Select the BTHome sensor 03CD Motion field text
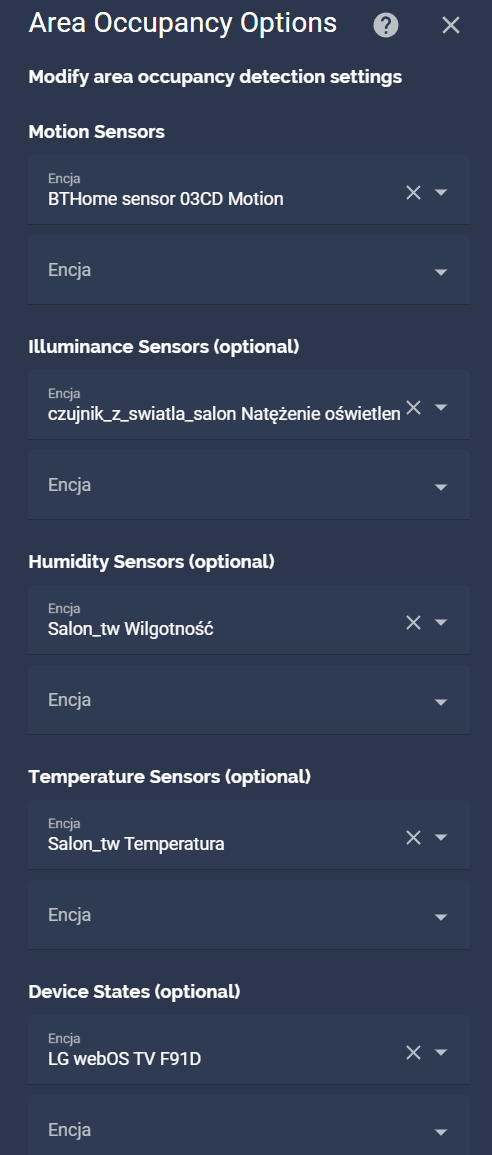The height and width of the screenshot is (1155, 492). point(166,199)
